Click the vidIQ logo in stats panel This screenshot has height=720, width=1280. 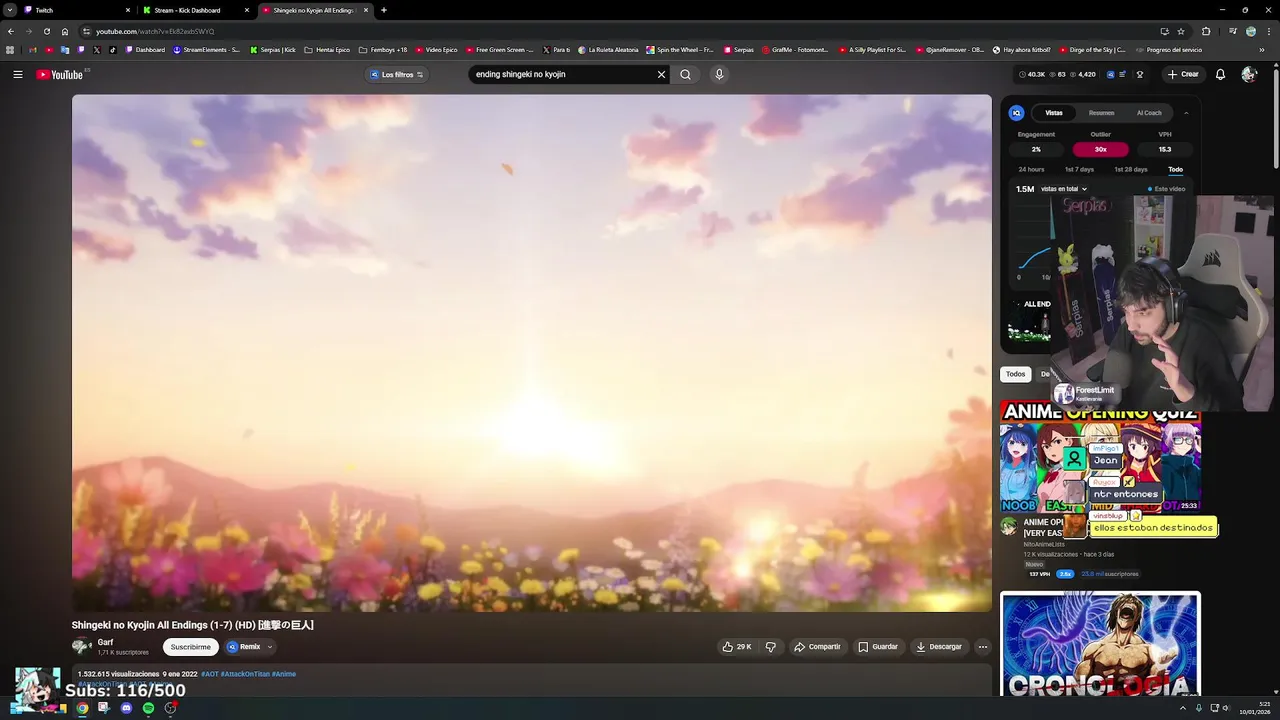pos(1016,113)
